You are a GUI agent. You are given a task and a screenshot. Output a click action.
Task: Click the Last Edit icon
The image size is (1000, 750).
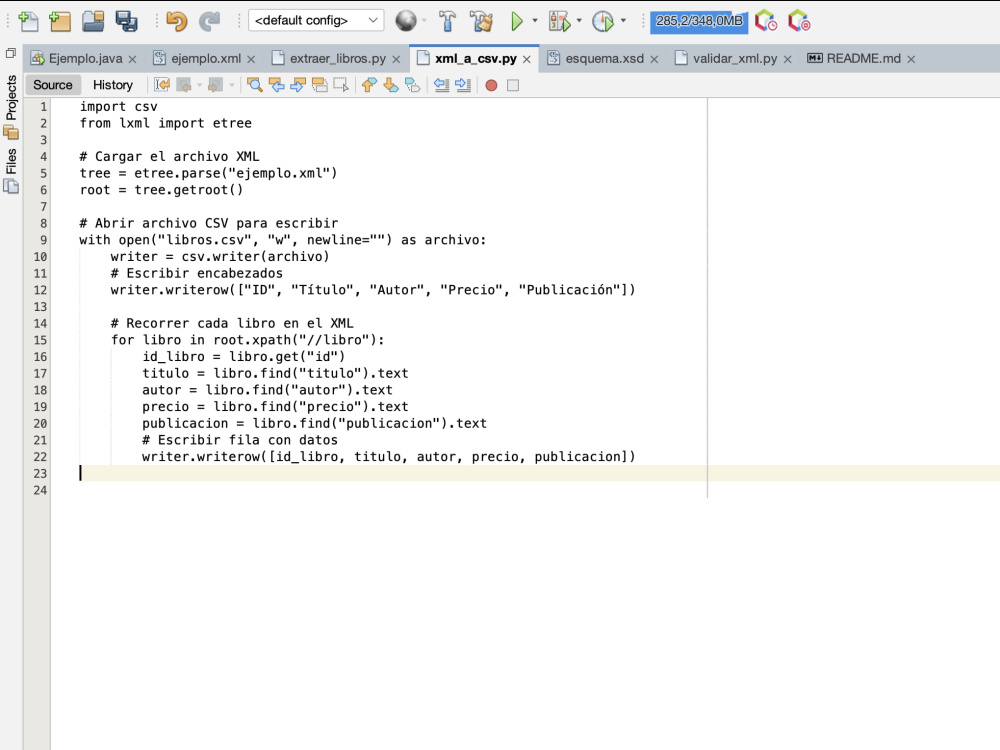[162, 85]
